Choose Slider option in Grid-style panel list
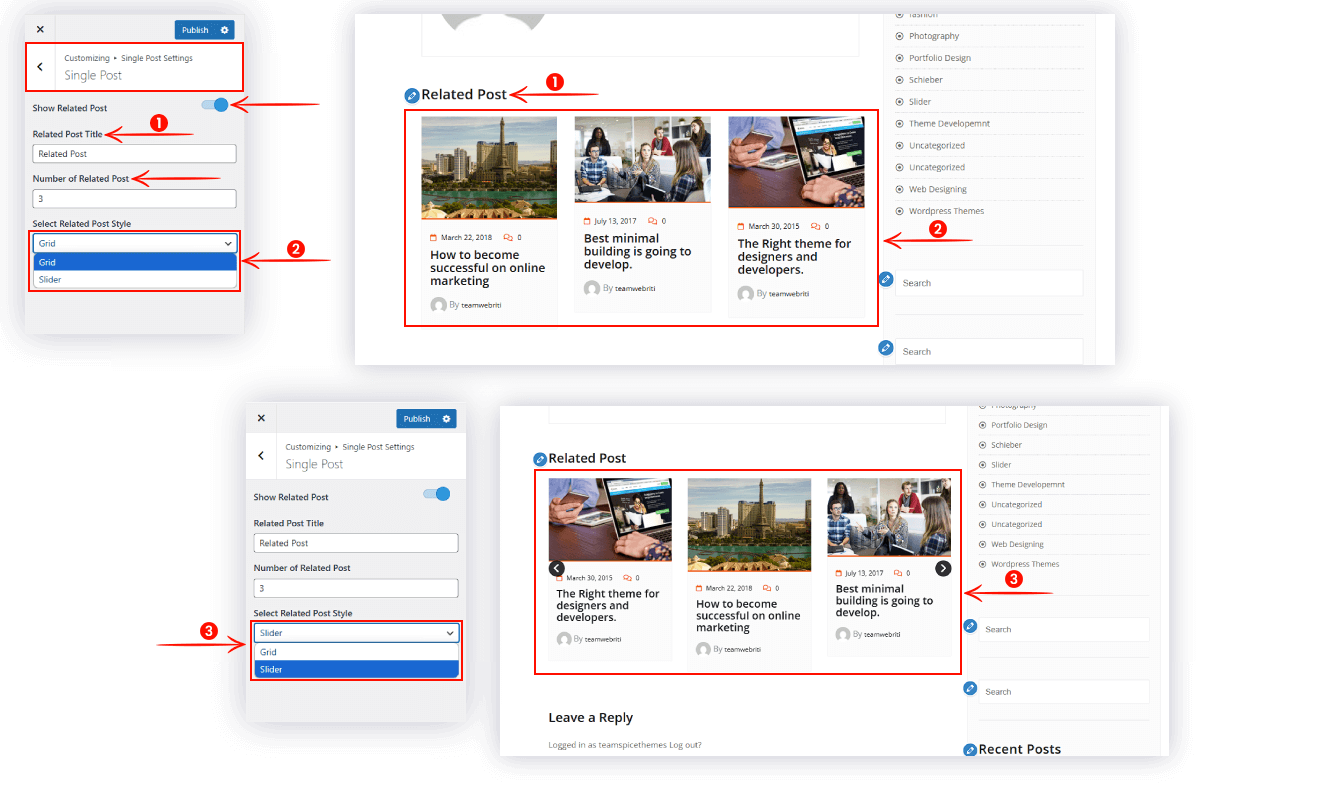The image size is (1330, 804). pyautogui.click(x=135, y=280)
